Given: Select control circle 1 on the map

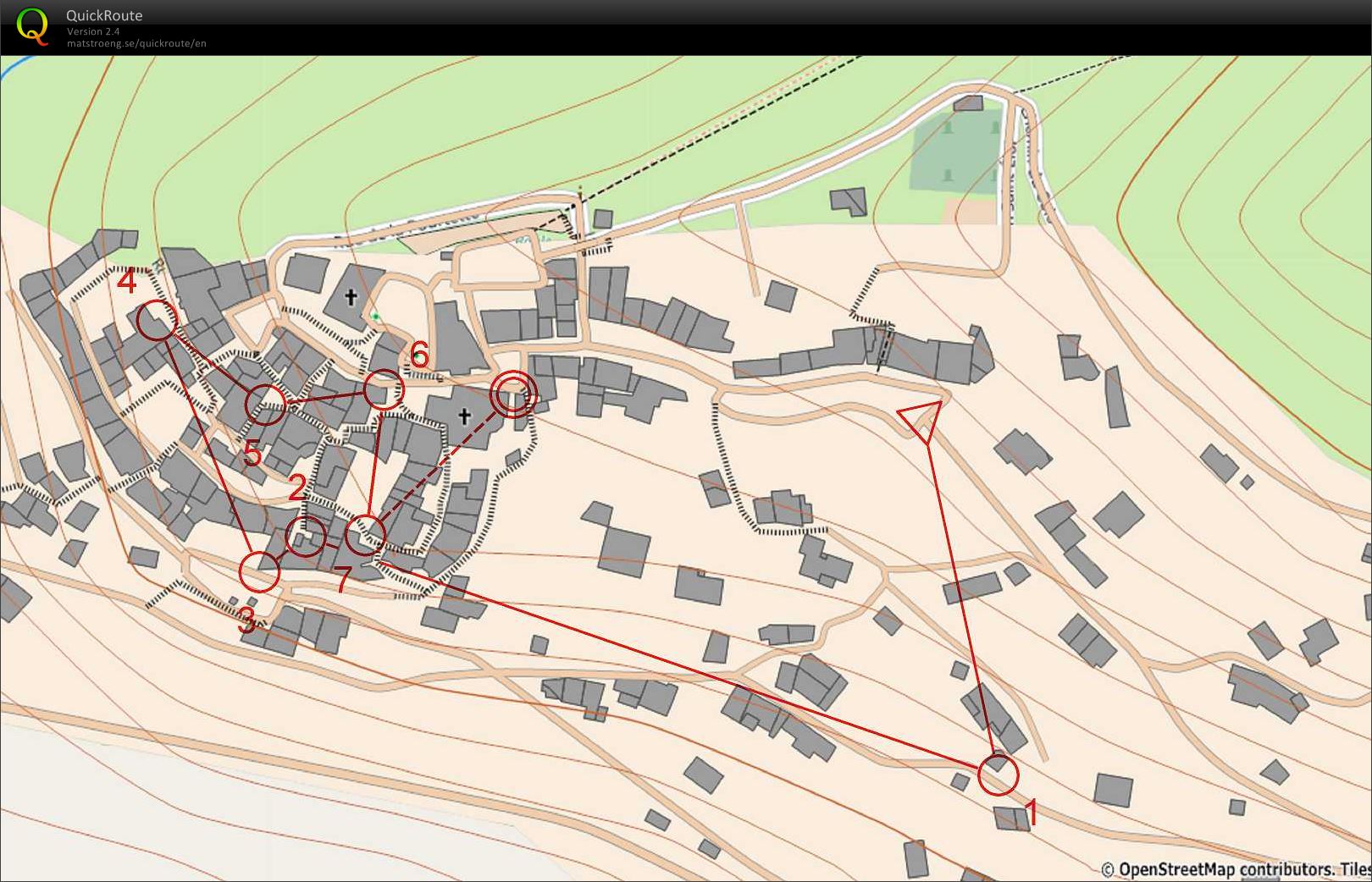Looking at the screenshot, I should [x=998, y=775].
